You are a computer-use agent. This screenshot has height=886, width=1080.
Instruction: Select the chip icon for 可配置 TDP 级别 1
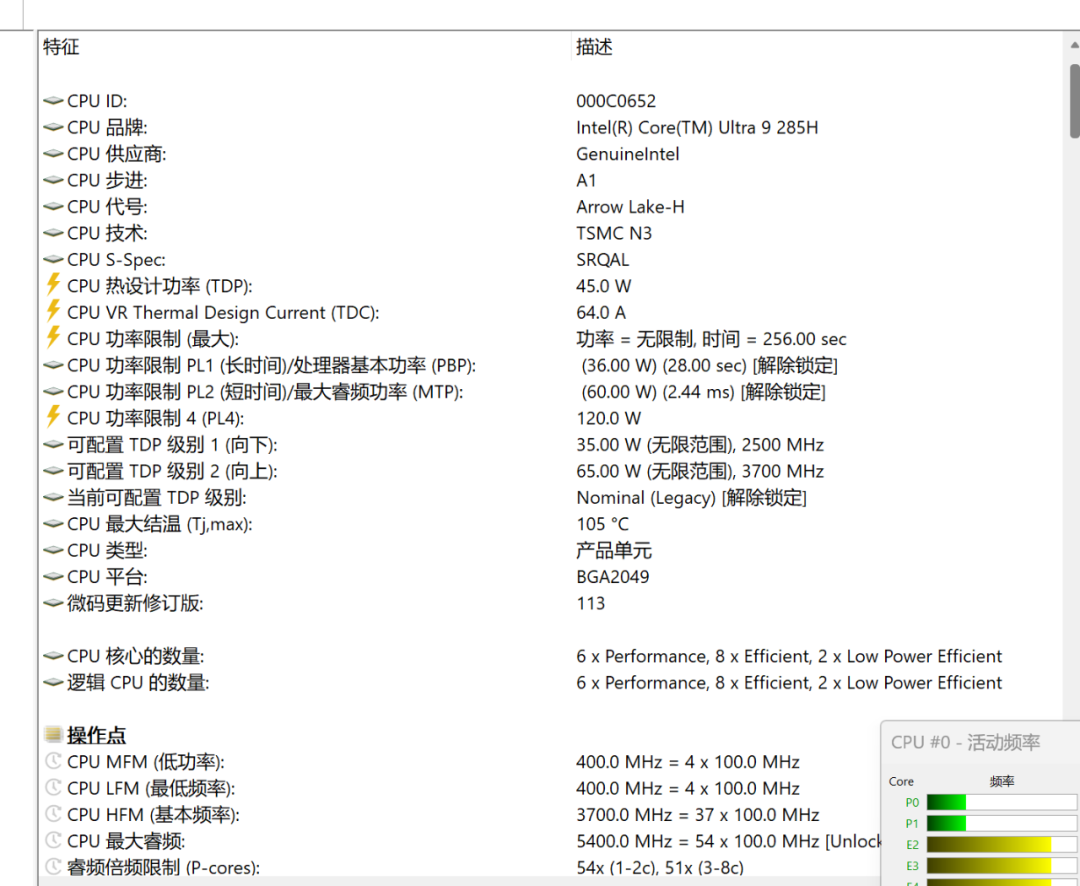pyautogui.click(x=53, y=445)
